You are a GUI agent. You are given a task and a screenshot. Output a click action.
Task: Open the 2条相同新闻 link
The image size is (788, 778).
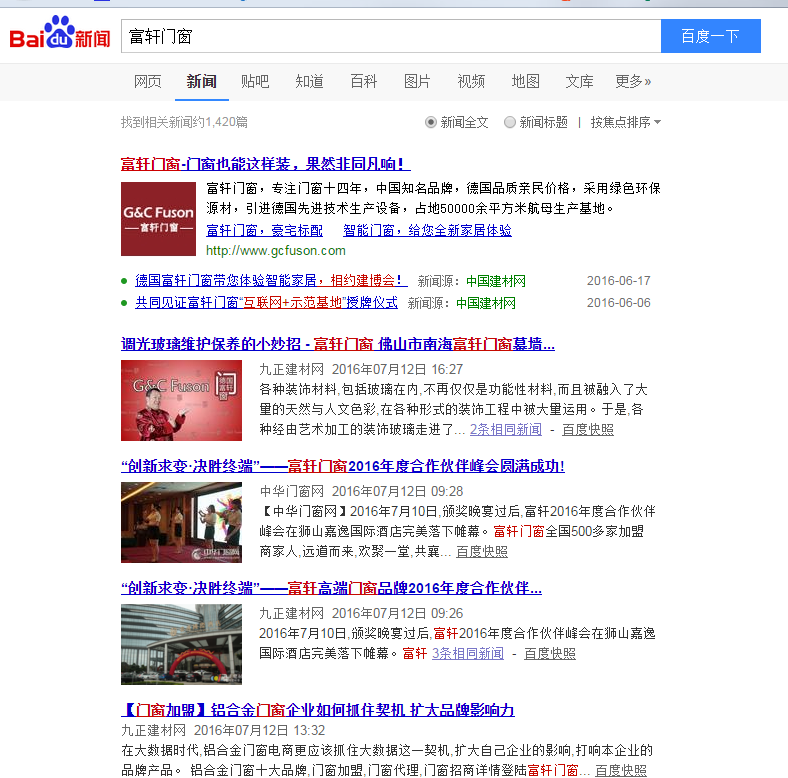pos(506,429)
